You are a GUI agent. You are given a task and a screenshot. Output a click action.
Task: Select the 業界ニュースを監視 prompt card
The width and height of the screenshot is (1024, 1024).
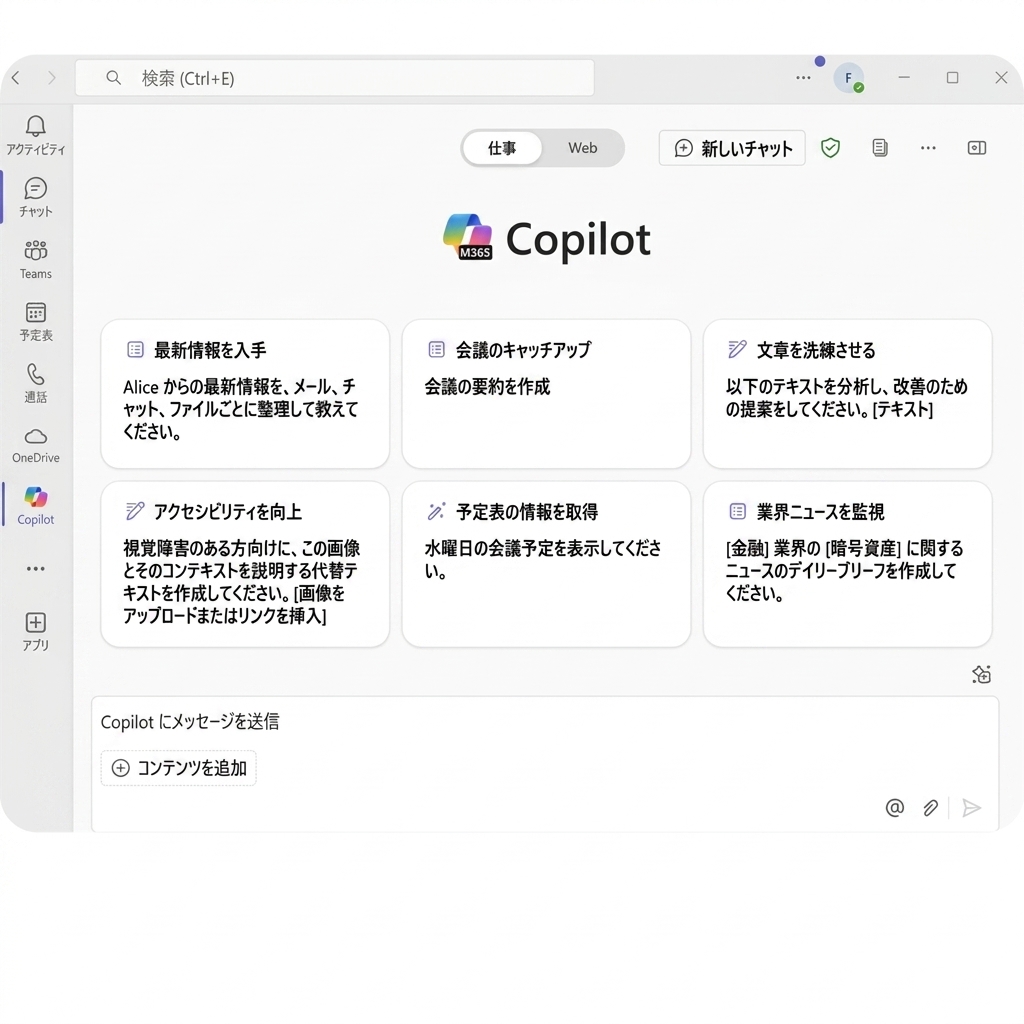tap(848, 564)
